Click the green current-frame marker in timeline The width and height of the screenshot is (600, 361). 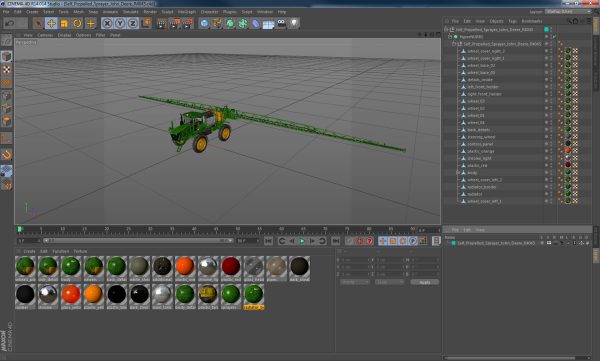click(20, 229)
